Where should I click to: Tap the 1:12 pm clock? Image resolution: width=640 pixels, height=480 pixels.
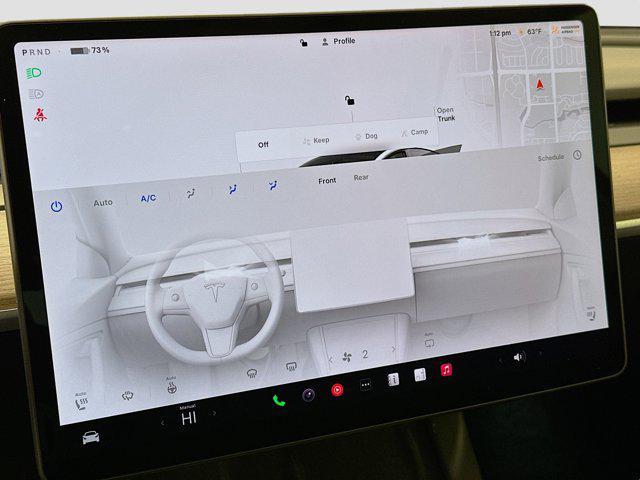click(x=500, y=33)
